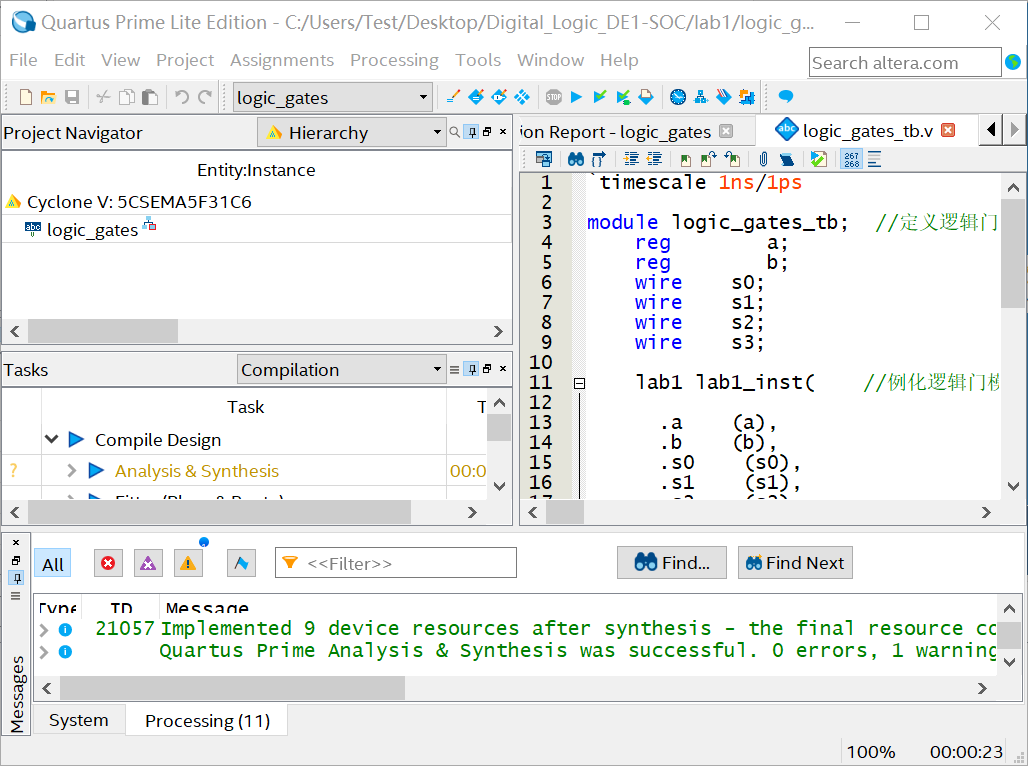
Task: Open the Assignments menu
Action: [282, 60]
